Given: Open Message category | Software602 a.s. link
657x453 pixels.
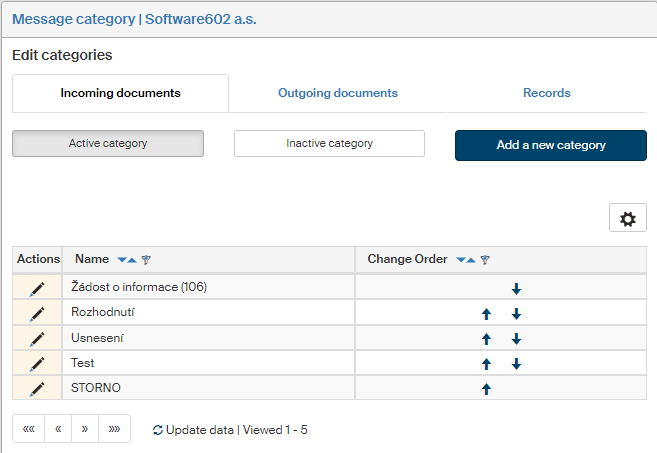Looking at the screenshot, I should pos(134,19).
